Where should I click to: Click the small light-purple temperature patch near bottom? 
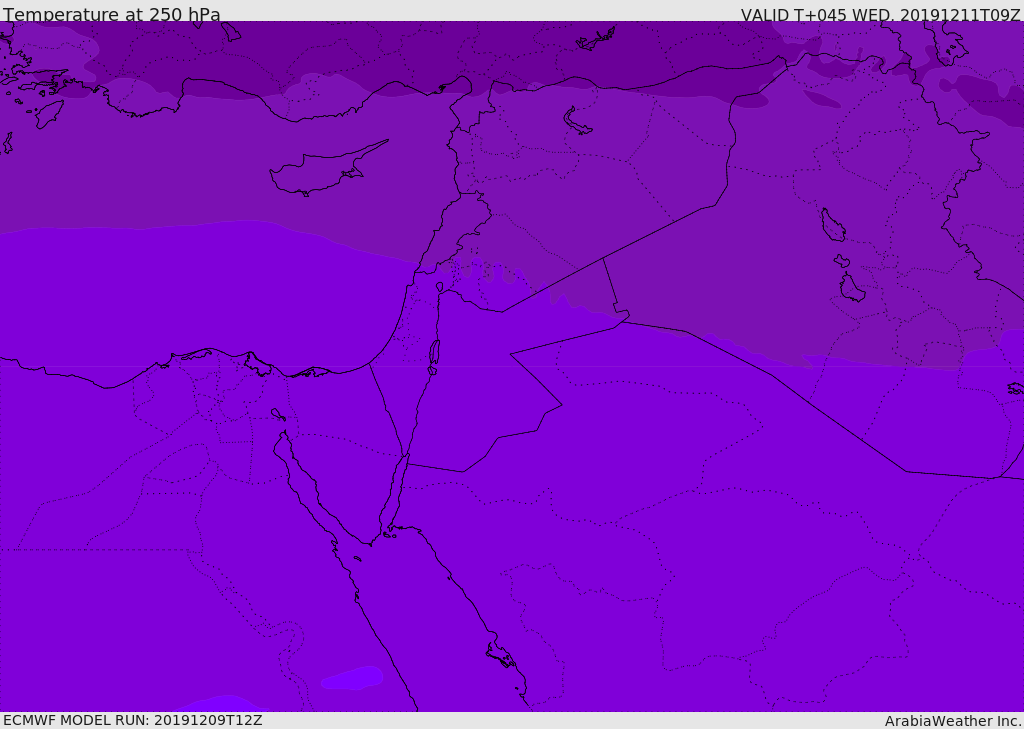coord(353,677)
